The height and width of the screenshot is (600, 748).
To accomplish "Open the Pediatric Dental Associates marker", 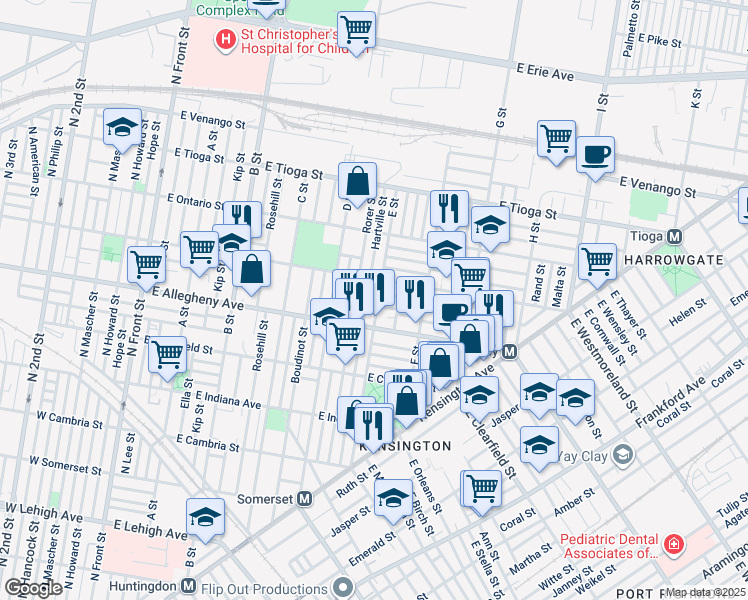I will [674, 545].
